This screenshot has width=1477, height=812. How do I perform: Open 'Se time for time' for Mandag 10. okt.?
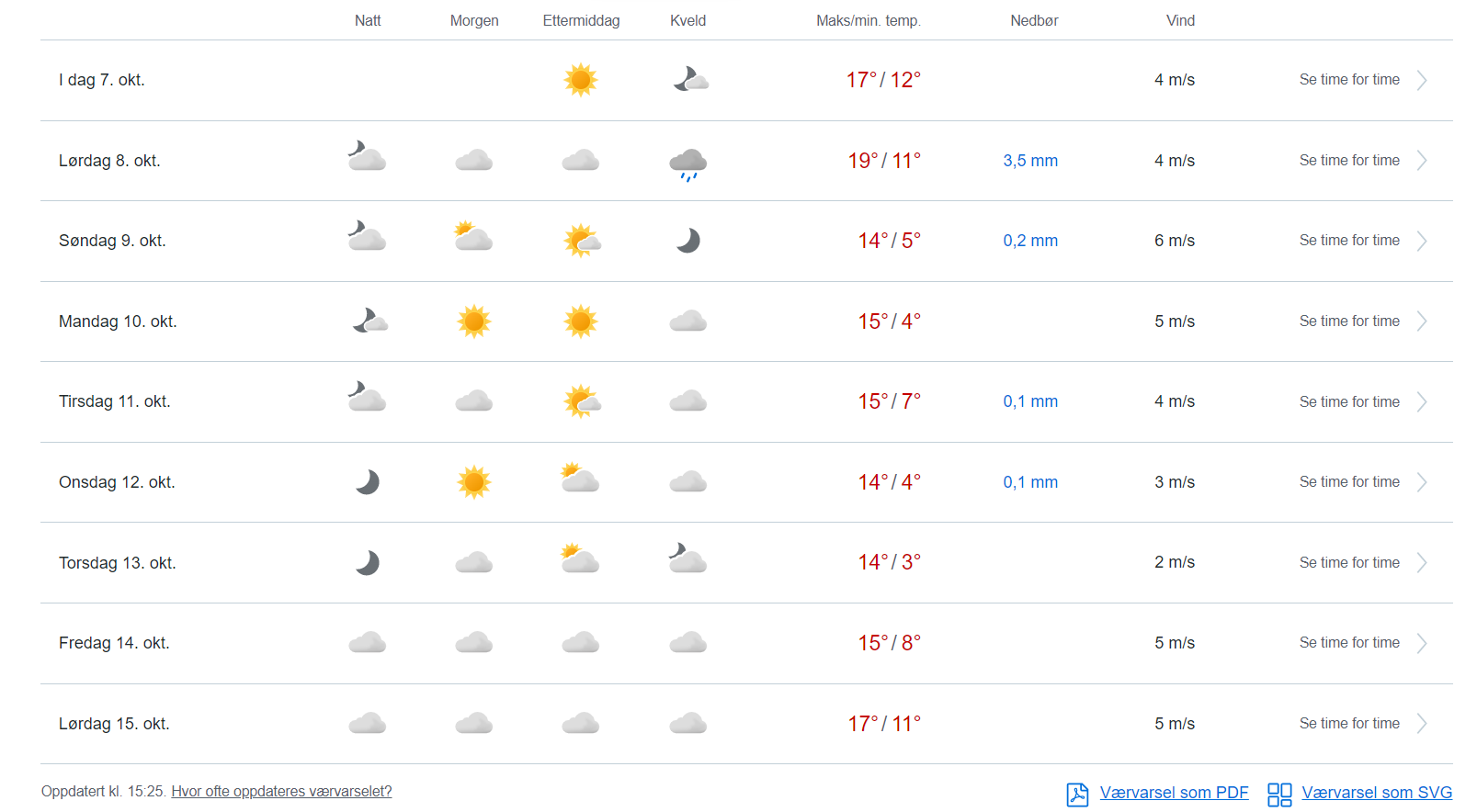tap(1348, 321)
